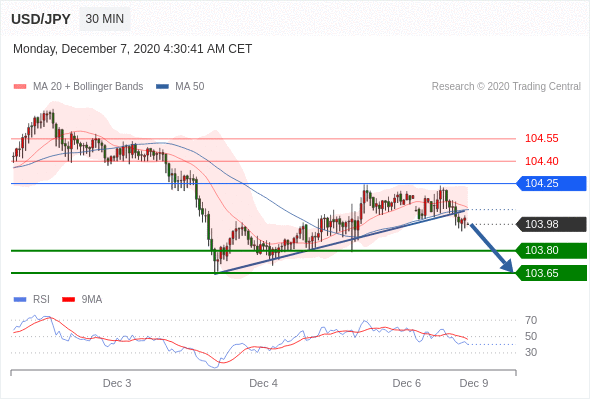Click the RSI 70 level label
Screen dimensions: 590x400
click(x=531, y=320)
